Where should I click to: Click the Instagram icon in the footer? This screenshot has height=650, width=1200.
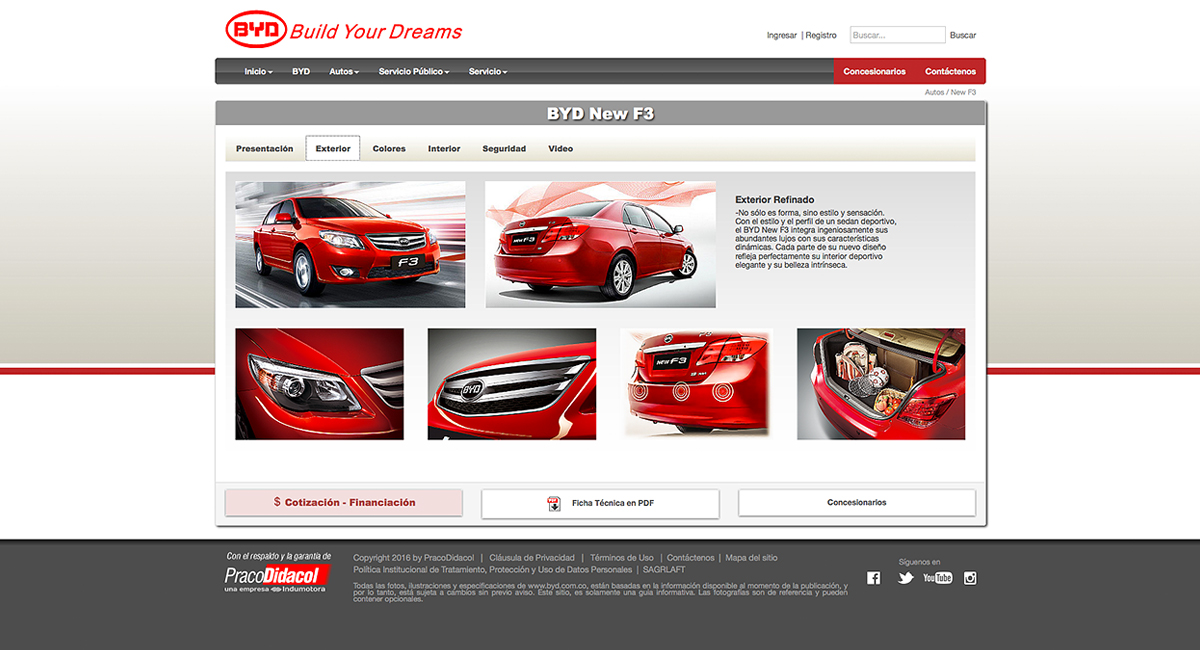point(970,577)
